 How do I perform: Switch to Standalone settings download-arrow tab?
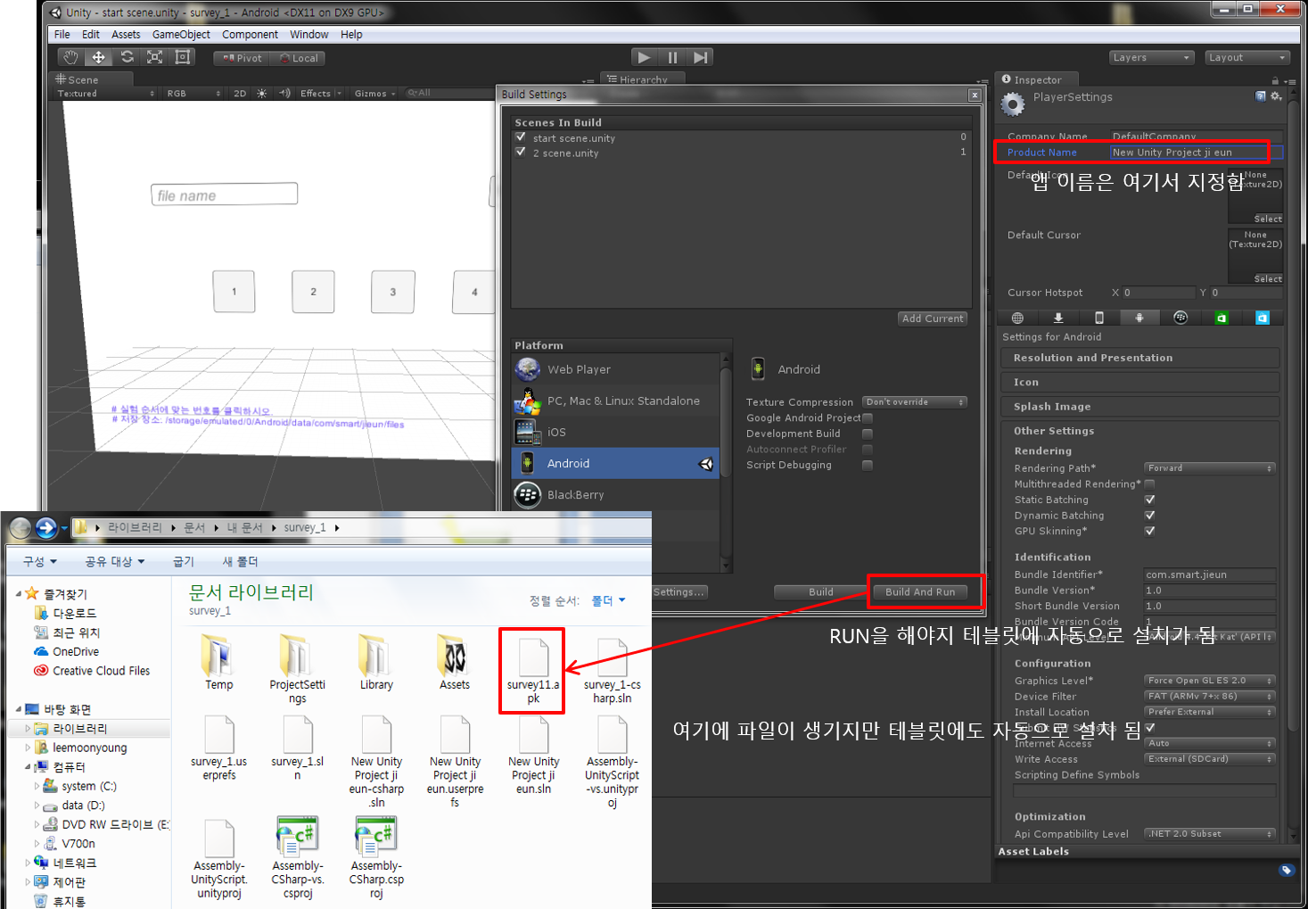click(1058, 318)
